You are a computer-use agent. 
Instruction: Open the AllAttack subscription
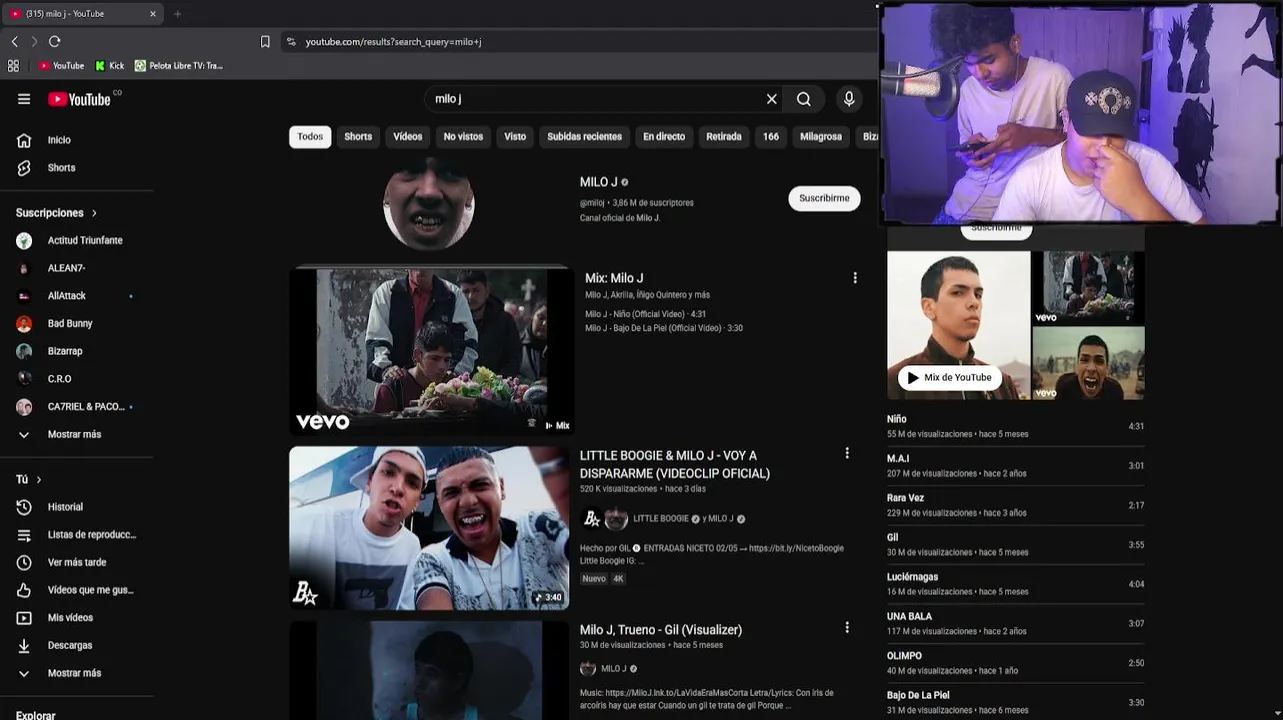65,296
